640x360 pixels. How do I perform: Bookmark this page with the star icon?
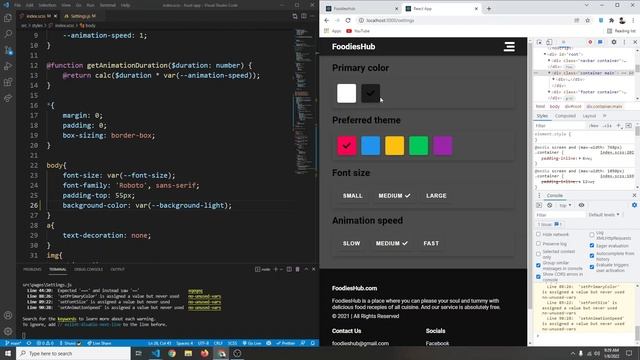[587, 20]
